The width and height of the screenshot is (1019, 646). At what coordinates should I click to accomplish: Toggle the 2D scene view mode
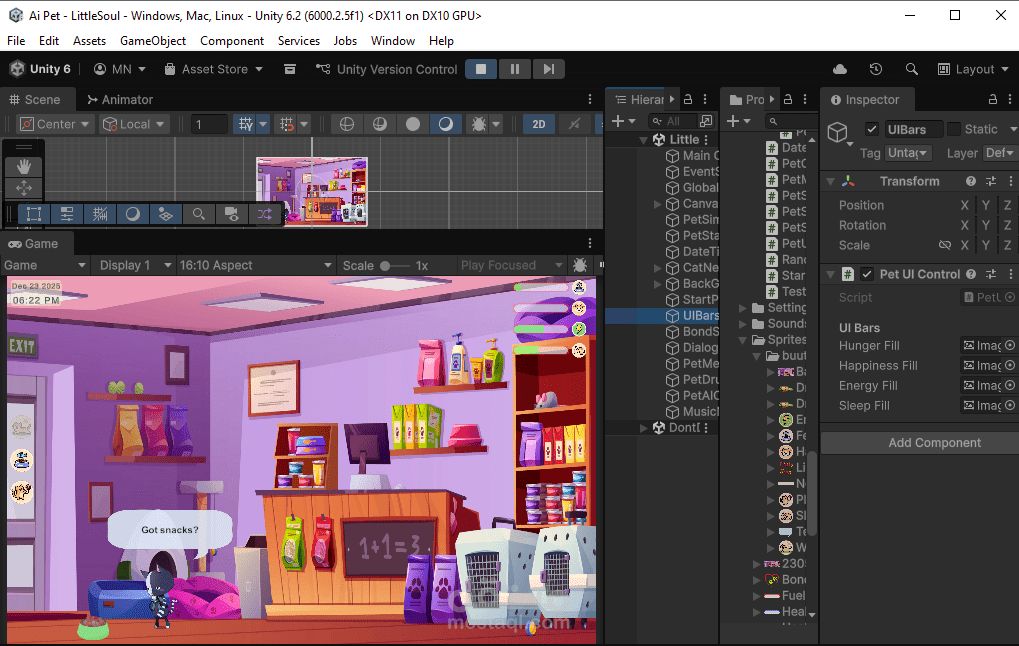(x=539, y=124)
